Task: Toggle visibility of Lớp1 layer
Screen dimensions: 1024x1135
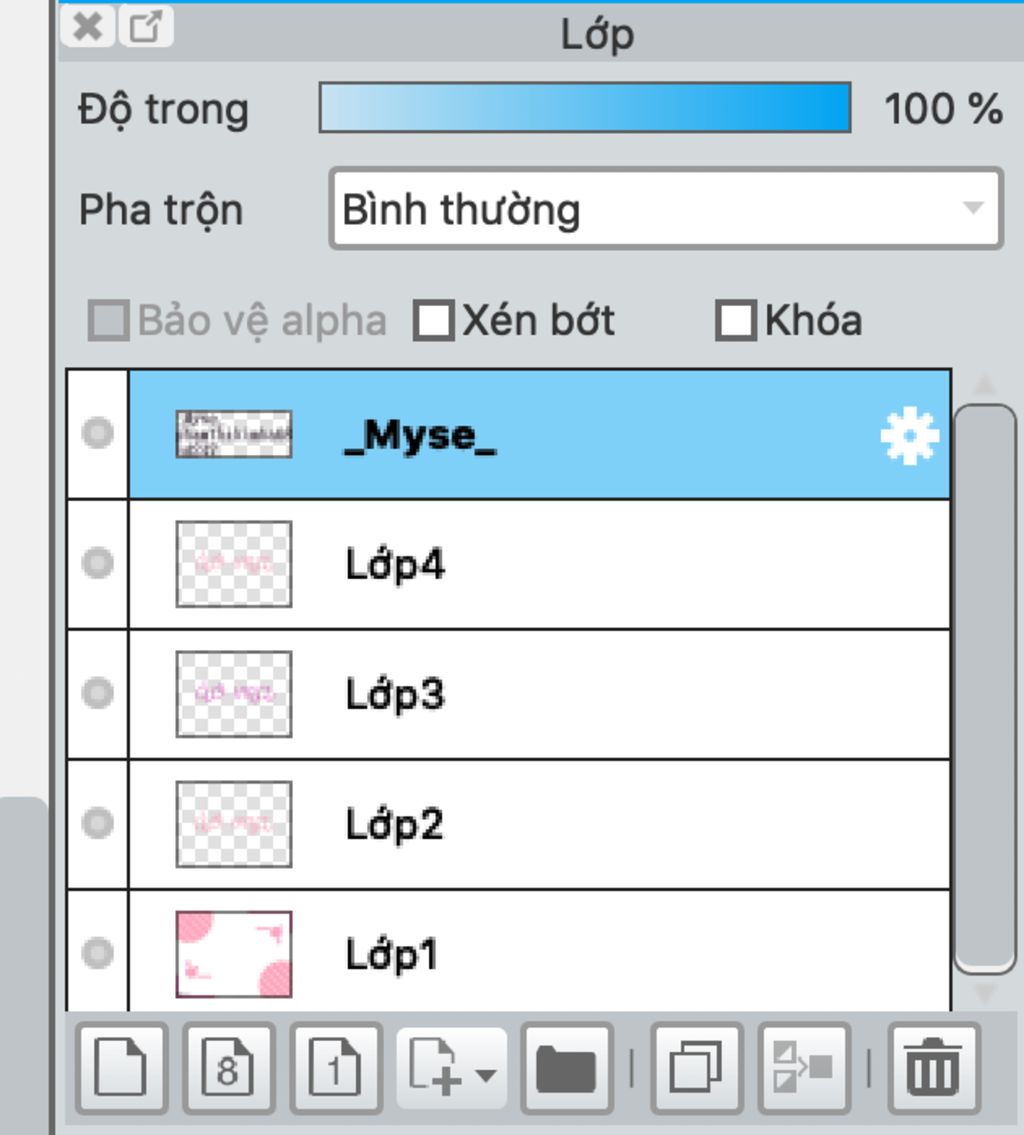Action: click(98, 953)
